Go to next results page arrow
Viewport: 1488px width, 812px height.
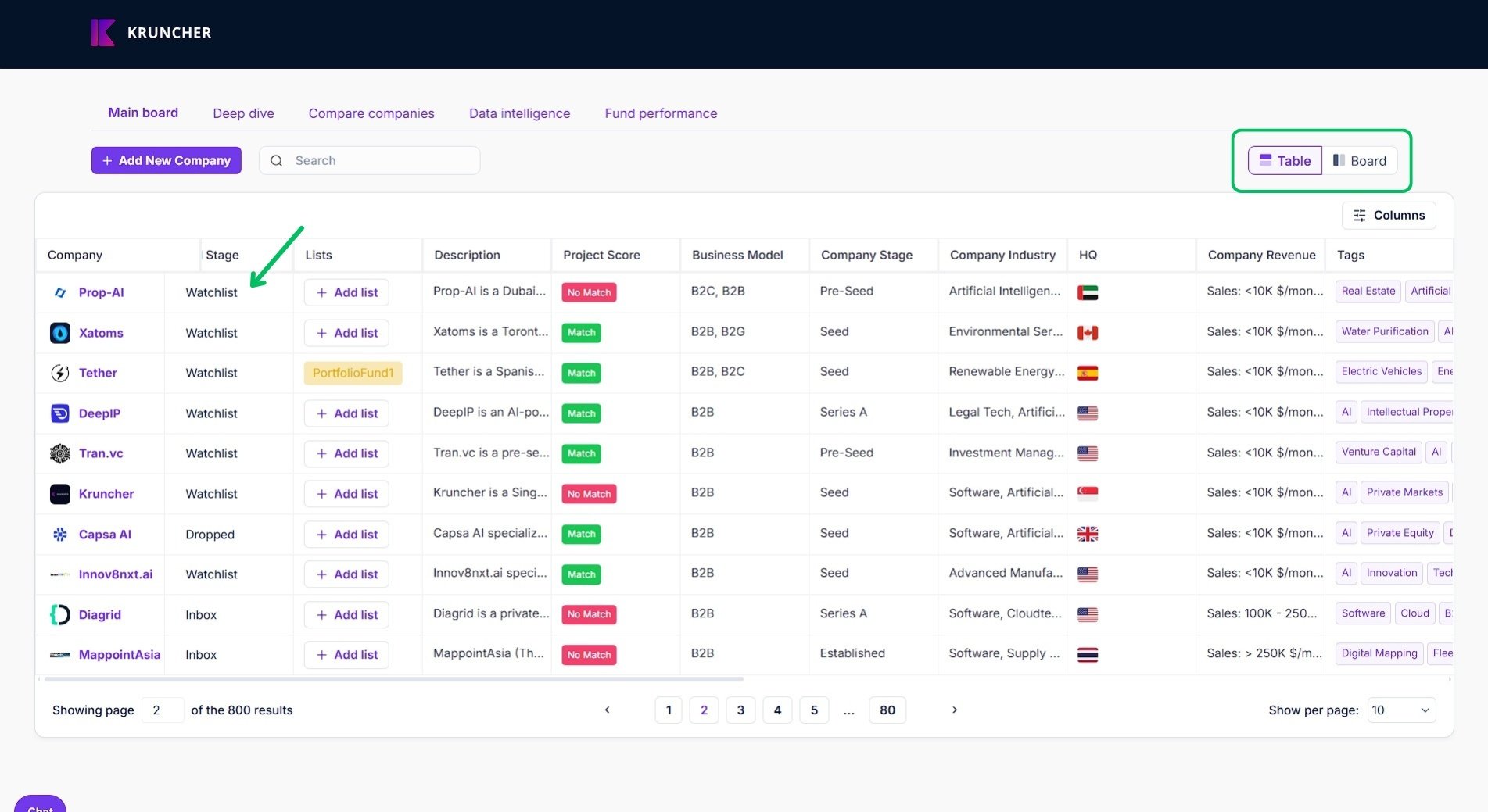tap(954, 710)
